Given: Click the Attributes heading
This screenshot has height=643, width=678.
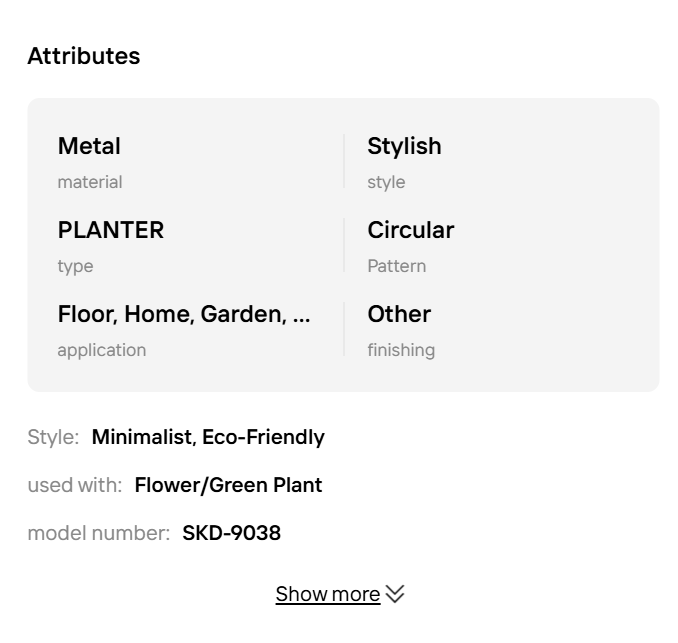Looking at the screenshot, I should 84,56.
